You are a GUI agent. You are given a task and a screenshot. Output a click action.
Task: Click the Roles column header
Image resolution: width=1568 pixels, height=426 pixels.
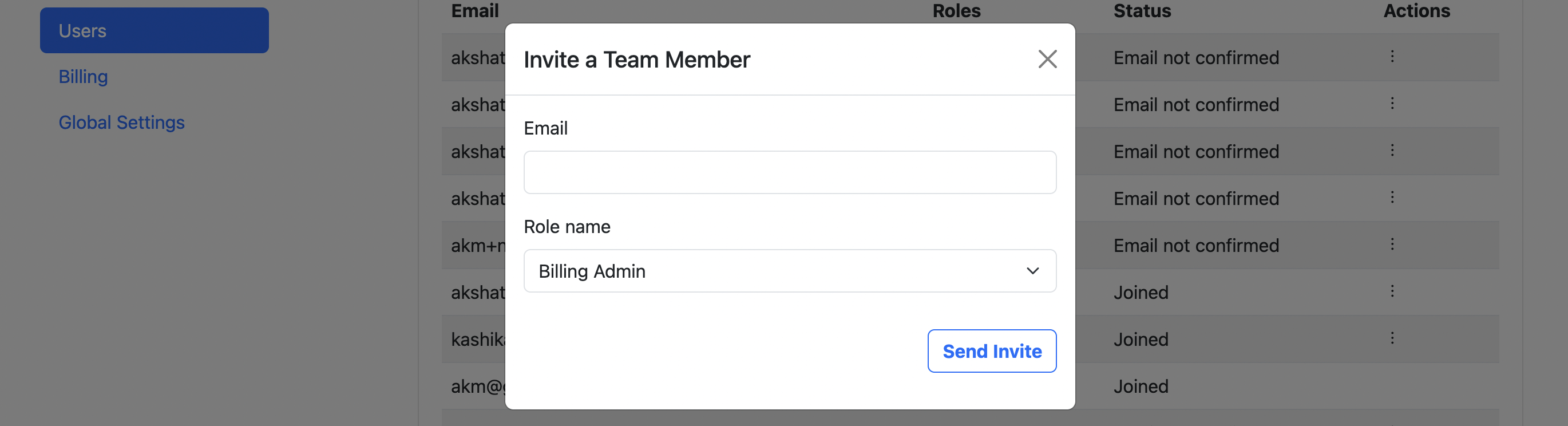coord(956,11)
